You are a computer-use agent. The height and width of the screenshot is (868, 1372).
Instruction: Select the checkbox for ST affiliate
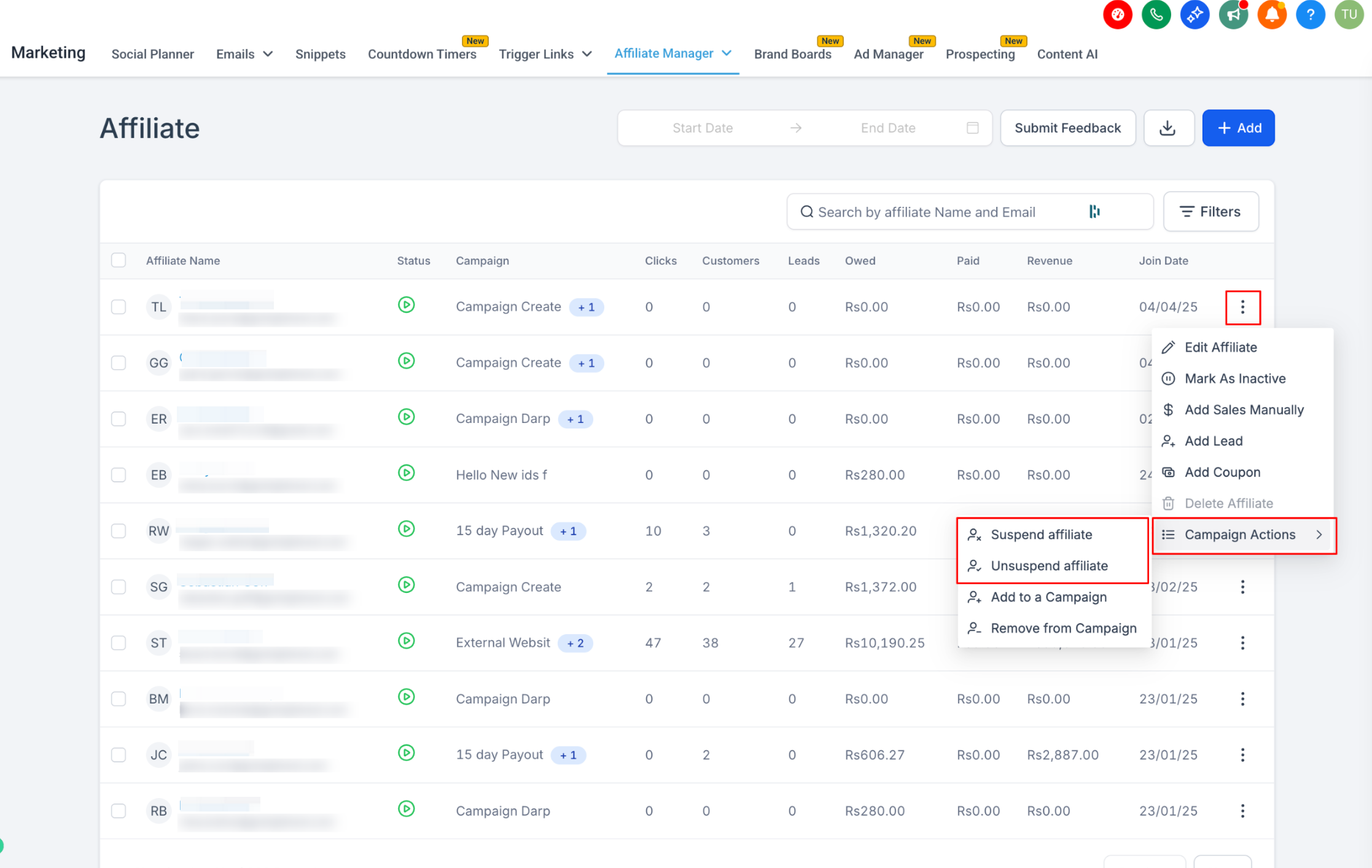(x=119, y=643)
